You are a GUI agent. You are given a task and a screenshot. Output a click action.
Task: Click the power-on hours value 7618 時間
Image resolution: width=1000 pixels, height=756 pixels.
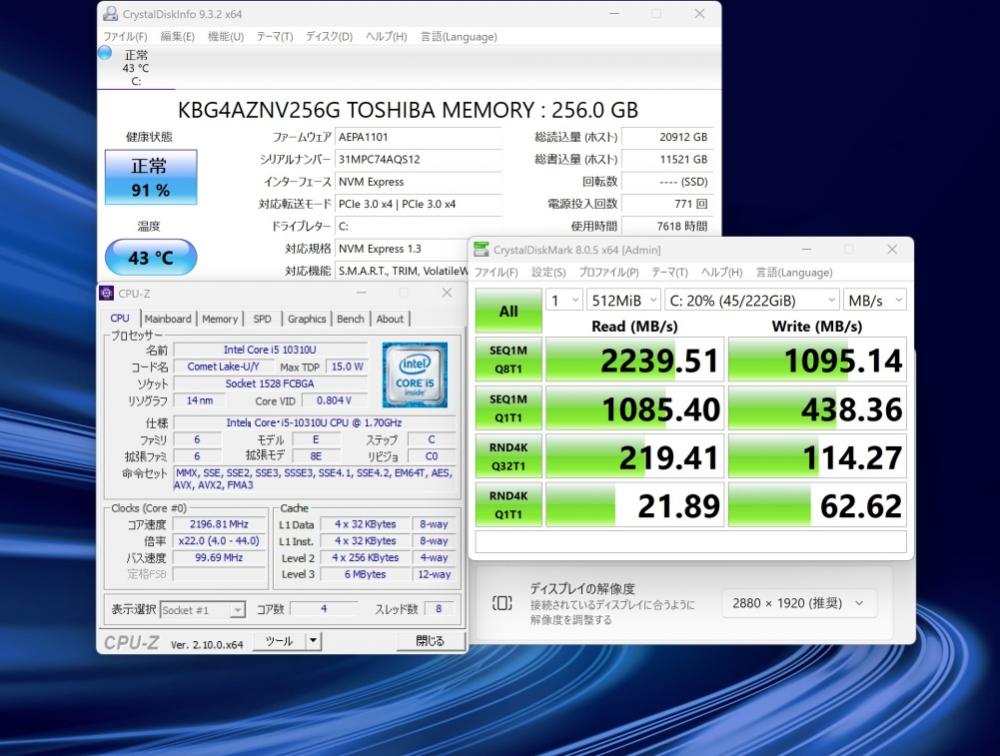[666, 226]
